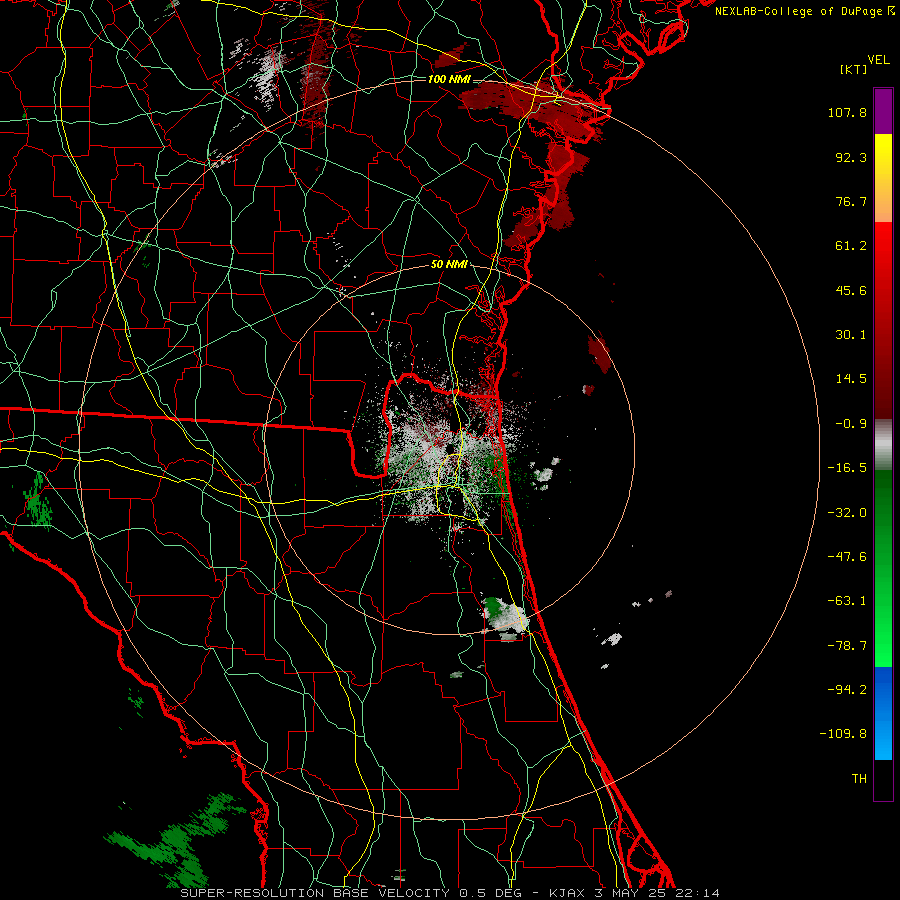Click the 61.2 velocity scale value
The image size is (900, 900).
pyautogui.click(x=851, y=246)
